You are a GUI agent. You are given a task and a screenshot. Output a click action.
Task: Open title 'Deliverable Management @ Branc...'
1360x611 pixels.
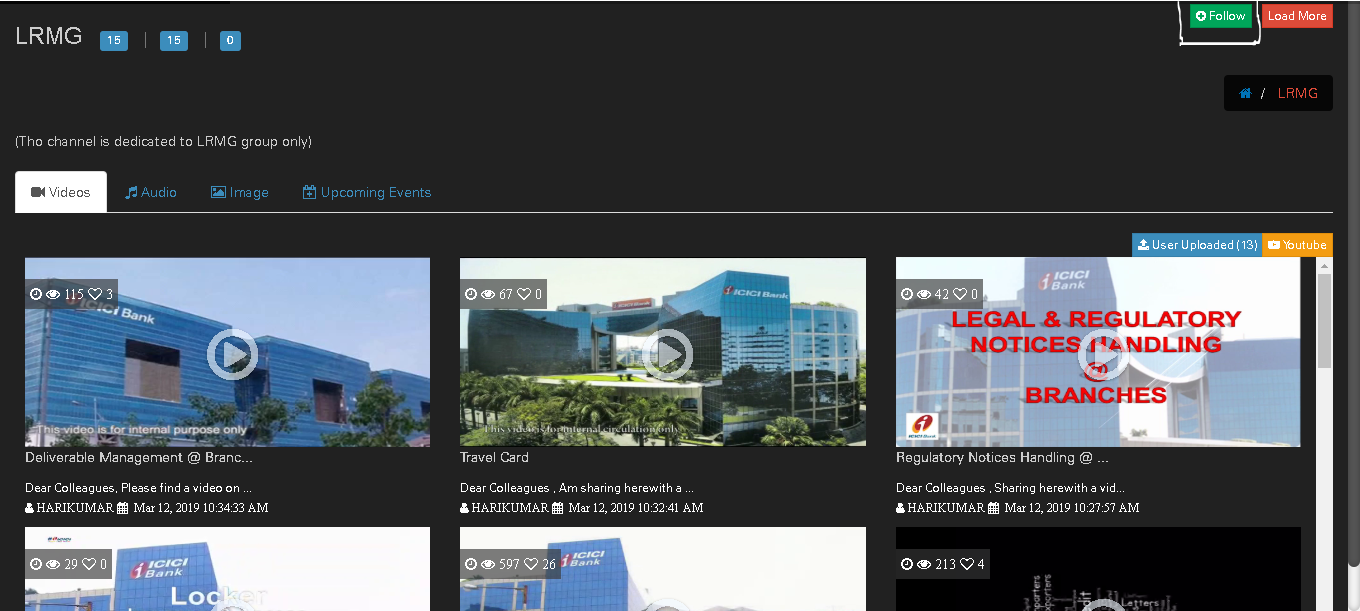(139, 457)
